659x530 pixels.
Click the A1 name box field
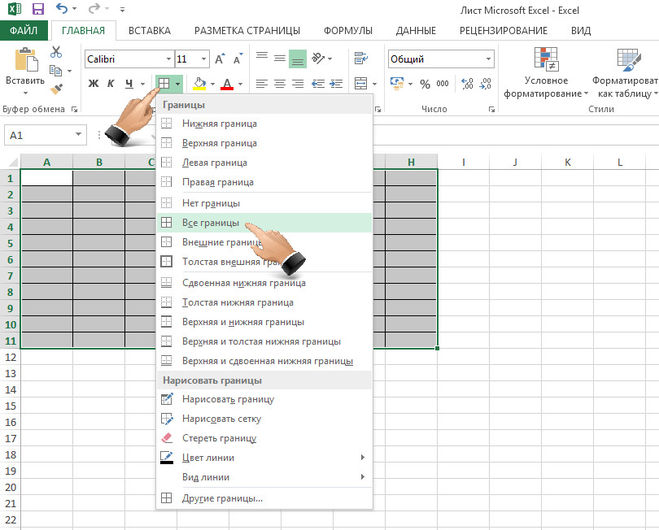pyautogui.click(x=45, y=135)
